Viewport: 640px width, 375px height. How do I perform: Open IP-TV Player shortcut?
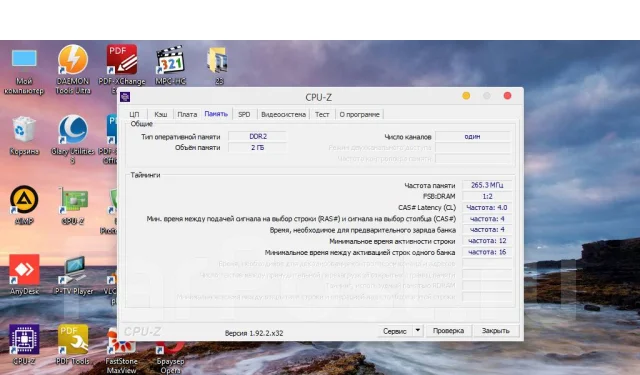(73, 275)
